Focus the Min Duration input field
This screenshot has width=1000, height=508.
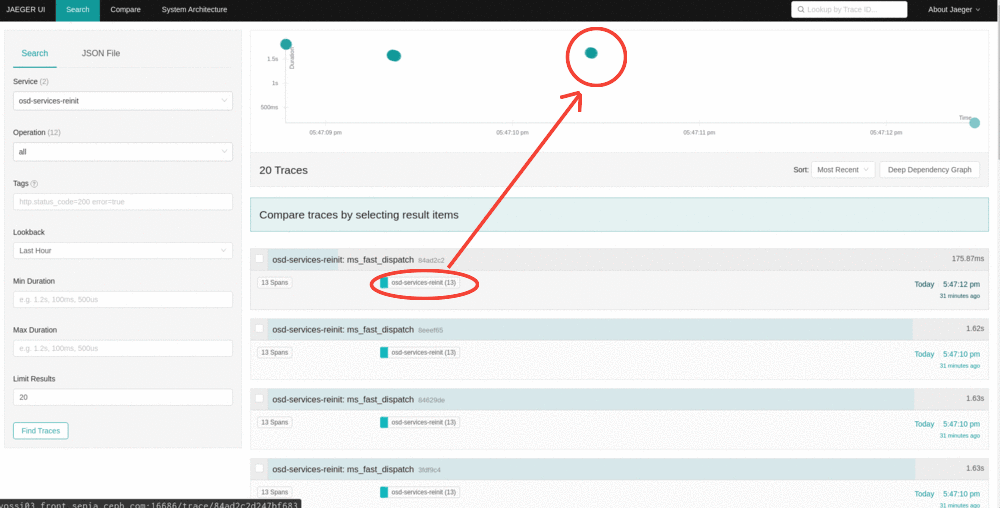click(123, 299)
